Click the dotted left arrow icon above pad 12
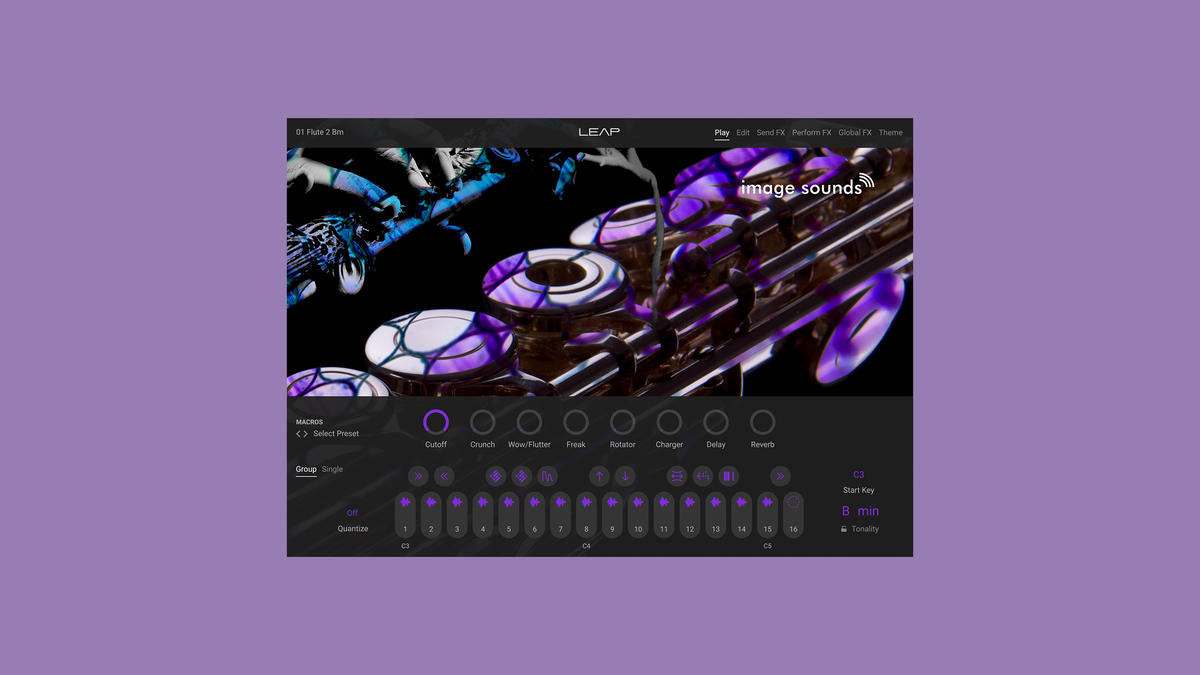Viewport: 1200px width, 675px height. click(x=703, y=476)
